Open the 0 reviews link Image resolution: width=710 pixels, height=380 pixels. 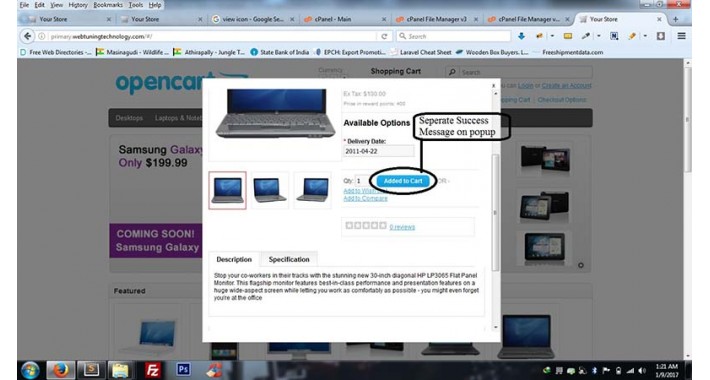point(402,227)
